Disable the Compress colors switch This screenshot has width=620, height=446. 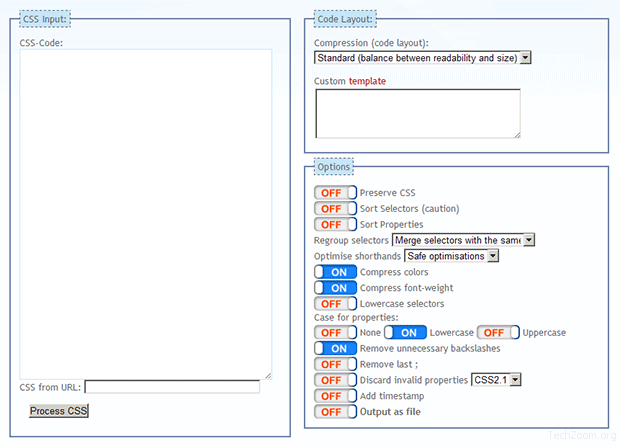(335, 272)
